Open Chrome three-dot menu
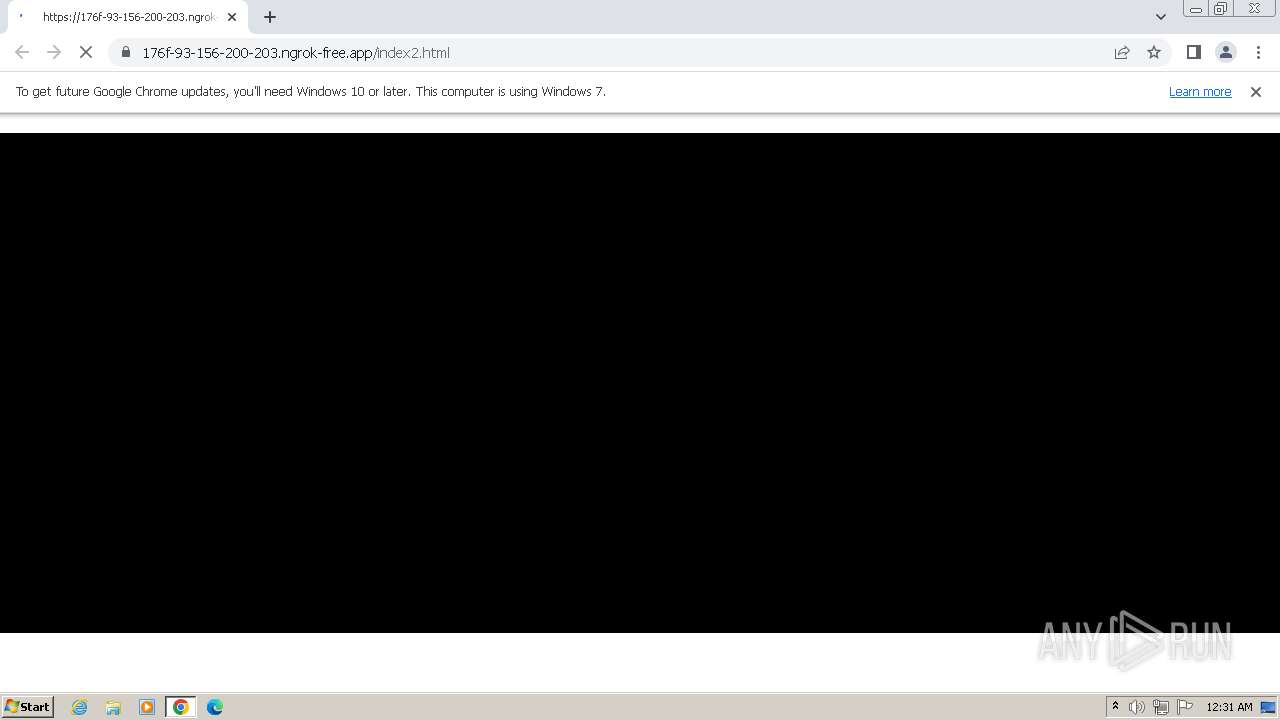This screenshot has height=720, width=1280. pos(1258,52)
